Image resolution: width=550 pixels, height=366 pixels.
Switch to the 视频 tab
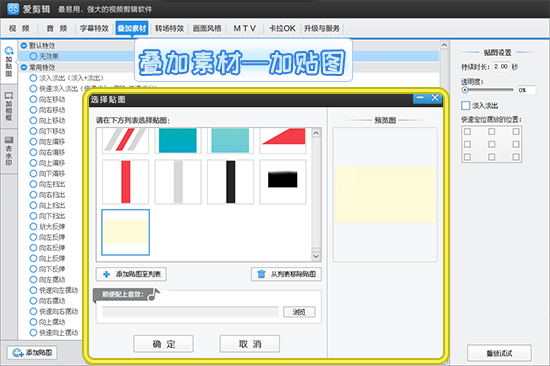(x=19, y=28)
